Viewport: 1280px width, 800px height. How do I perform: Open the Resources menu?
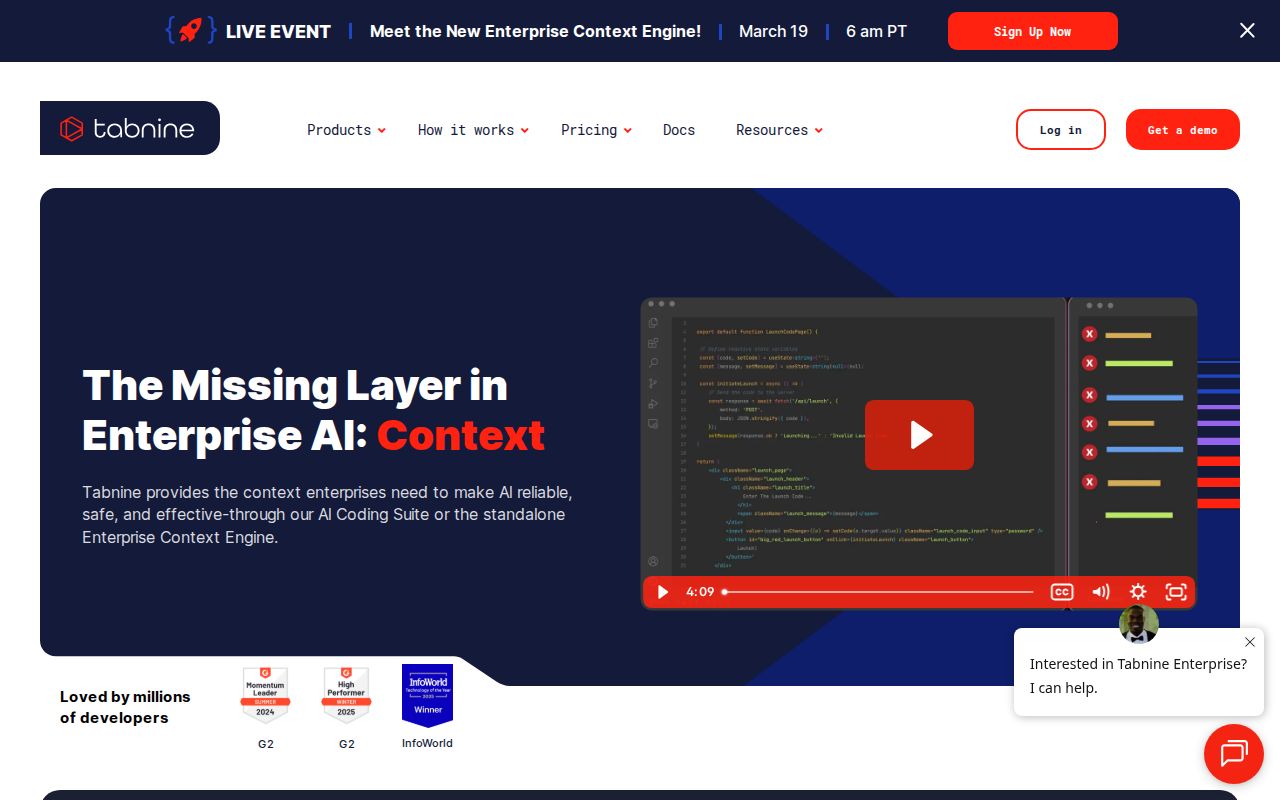tap(779, 130)
